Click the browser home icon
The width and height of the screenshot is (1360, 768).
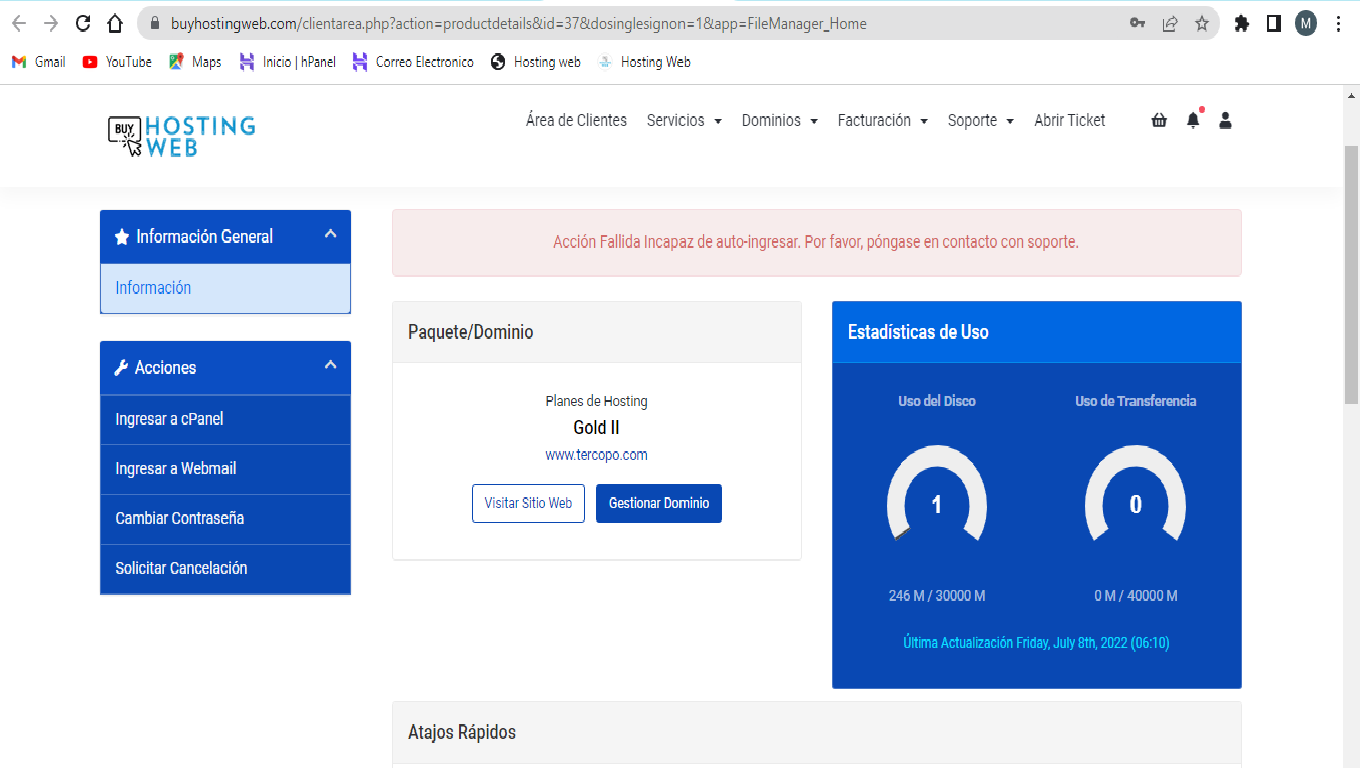coord(115,23)
